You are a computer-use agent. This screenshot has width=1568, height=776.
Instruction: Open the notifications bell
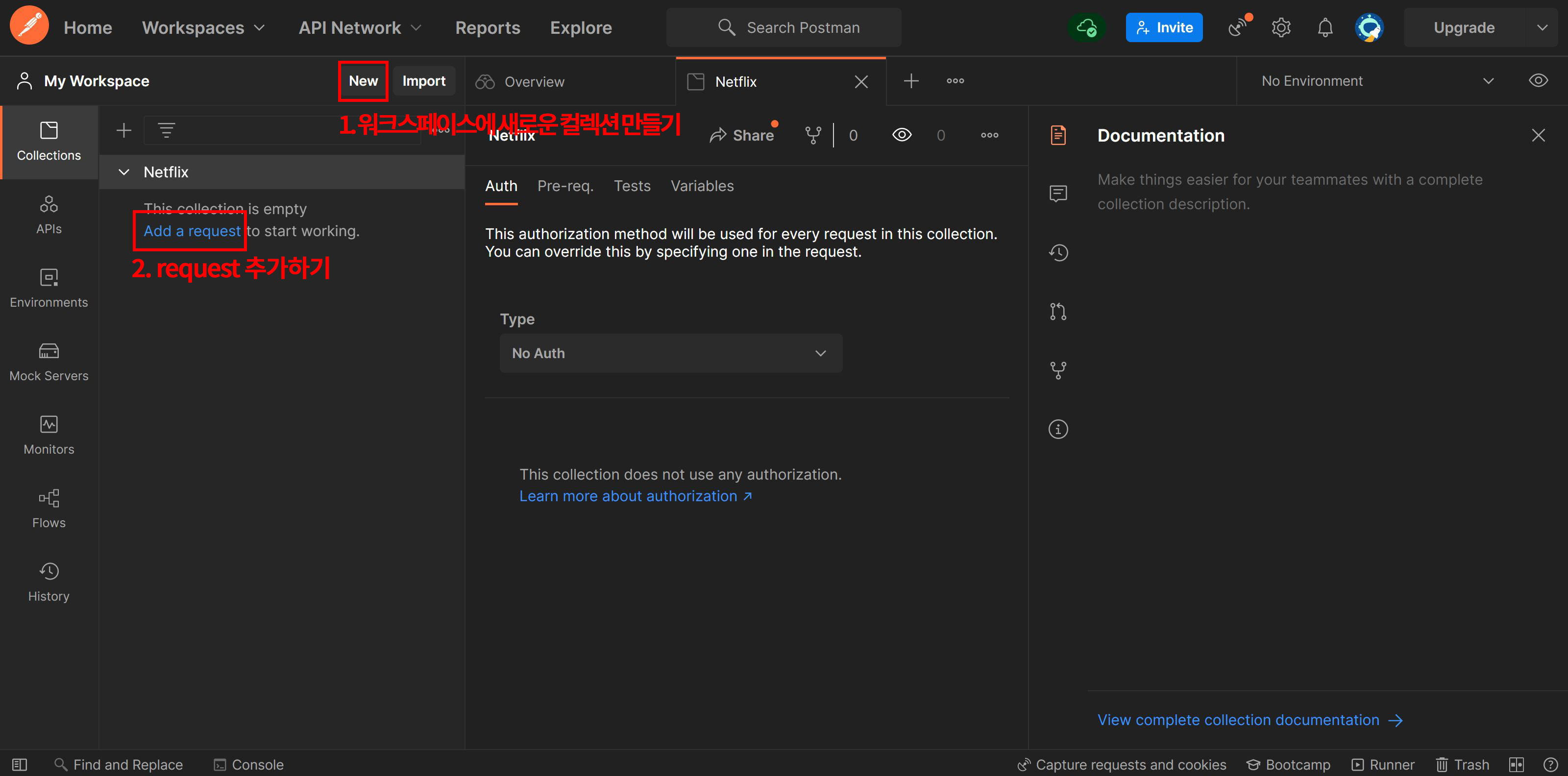(x=1325, y=27)
